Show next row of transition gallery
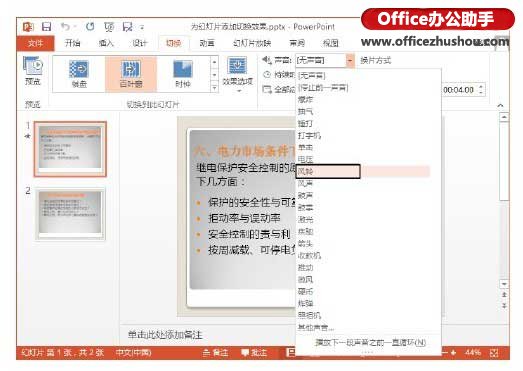Screen dimensions: 523x371 [x=214, y=75]
